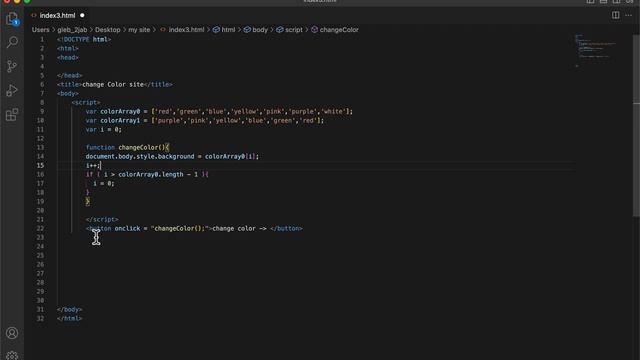Open the Run and Debug view

(x=12, y=90)
